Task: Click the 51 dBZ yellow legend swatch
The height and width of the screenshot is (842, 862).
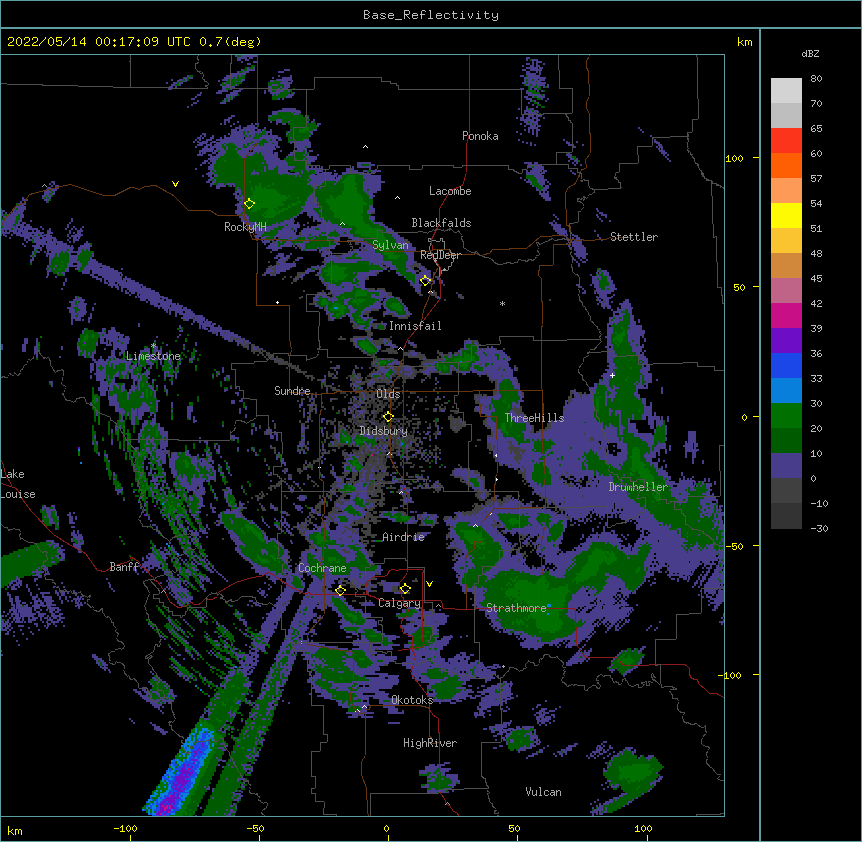Action: 786,215
